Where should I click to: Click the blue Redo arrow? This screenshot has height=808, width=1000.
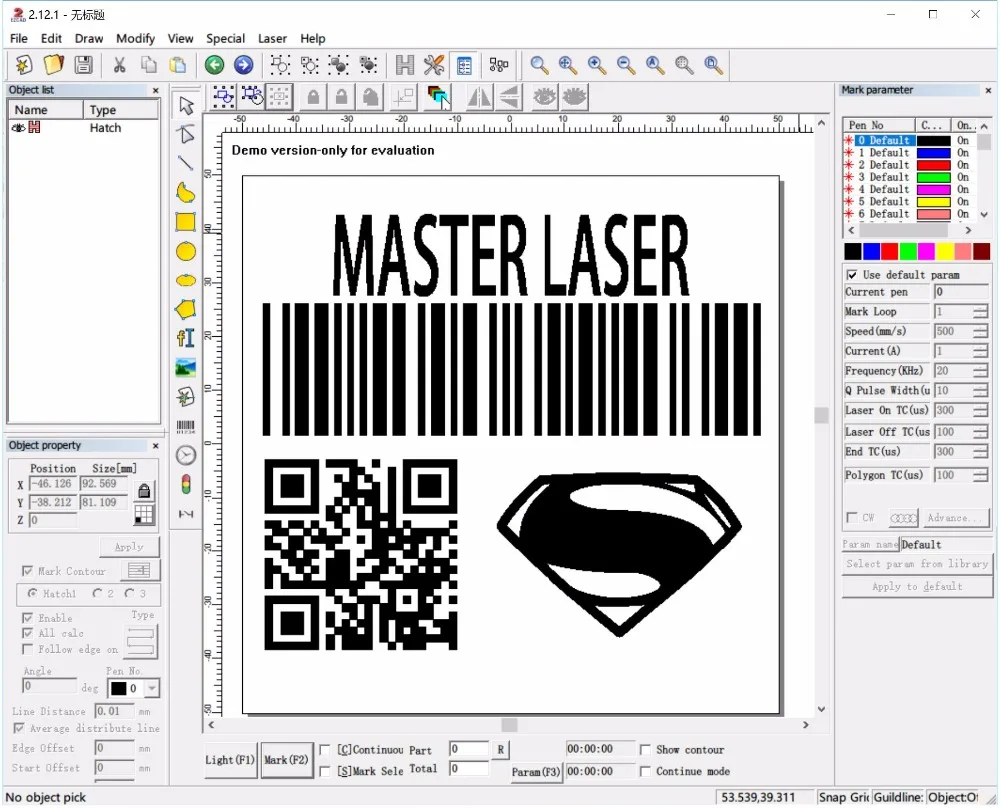point(244,65)
